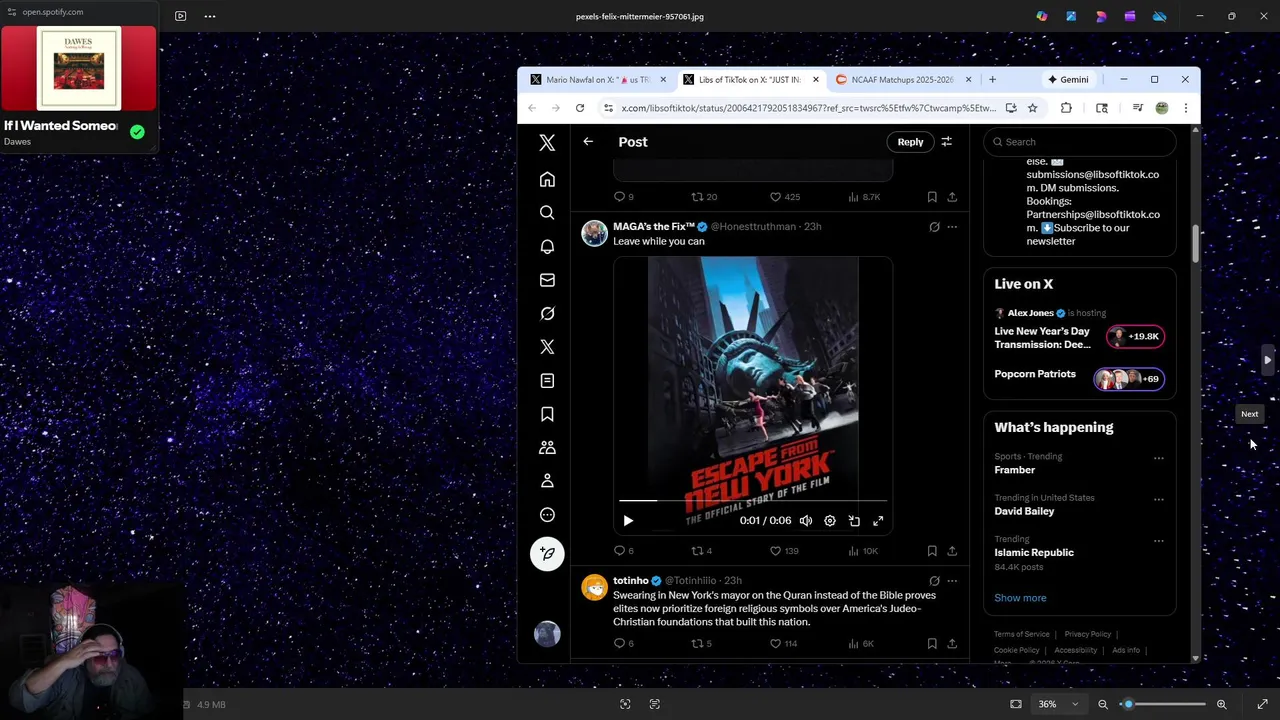Mute the Escape From New York video
Screen dimensions: 1280x720
[x=806, y=521]
